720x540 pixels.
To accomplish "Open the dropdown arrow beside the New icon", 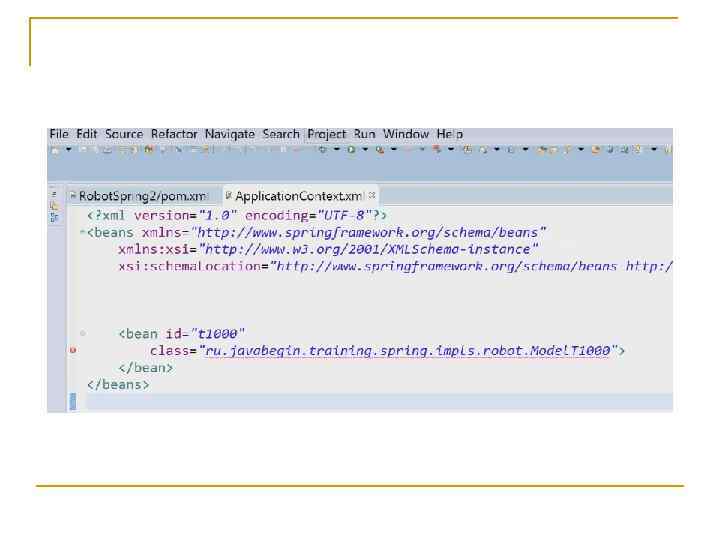I will [x=68, y=150].
